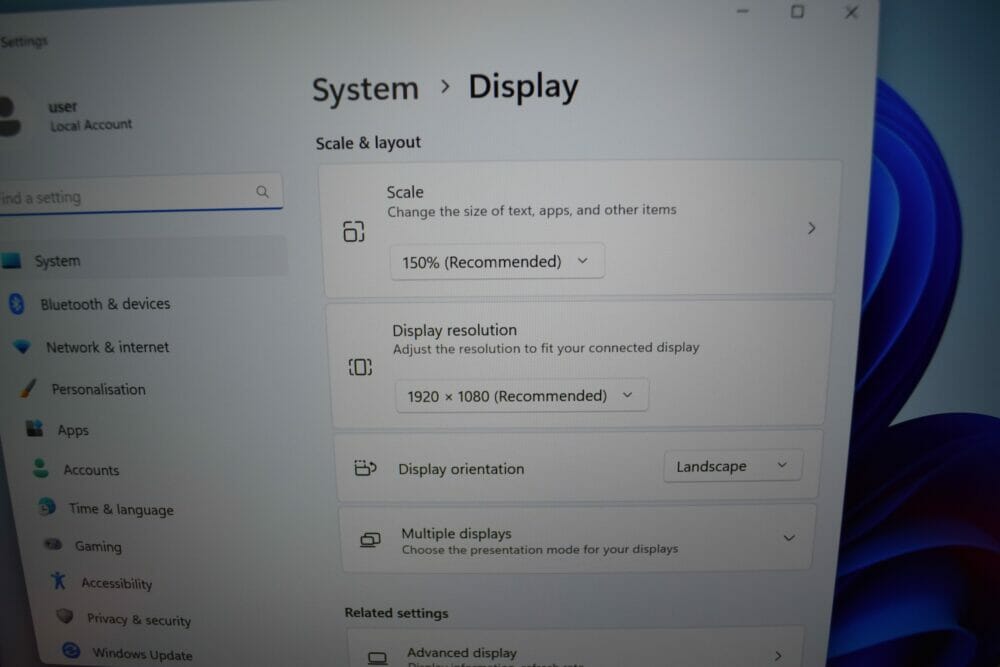Screen dimensions: 1000x667
Task: Open Advanced display via its right chevron
Action: point(778,656)
